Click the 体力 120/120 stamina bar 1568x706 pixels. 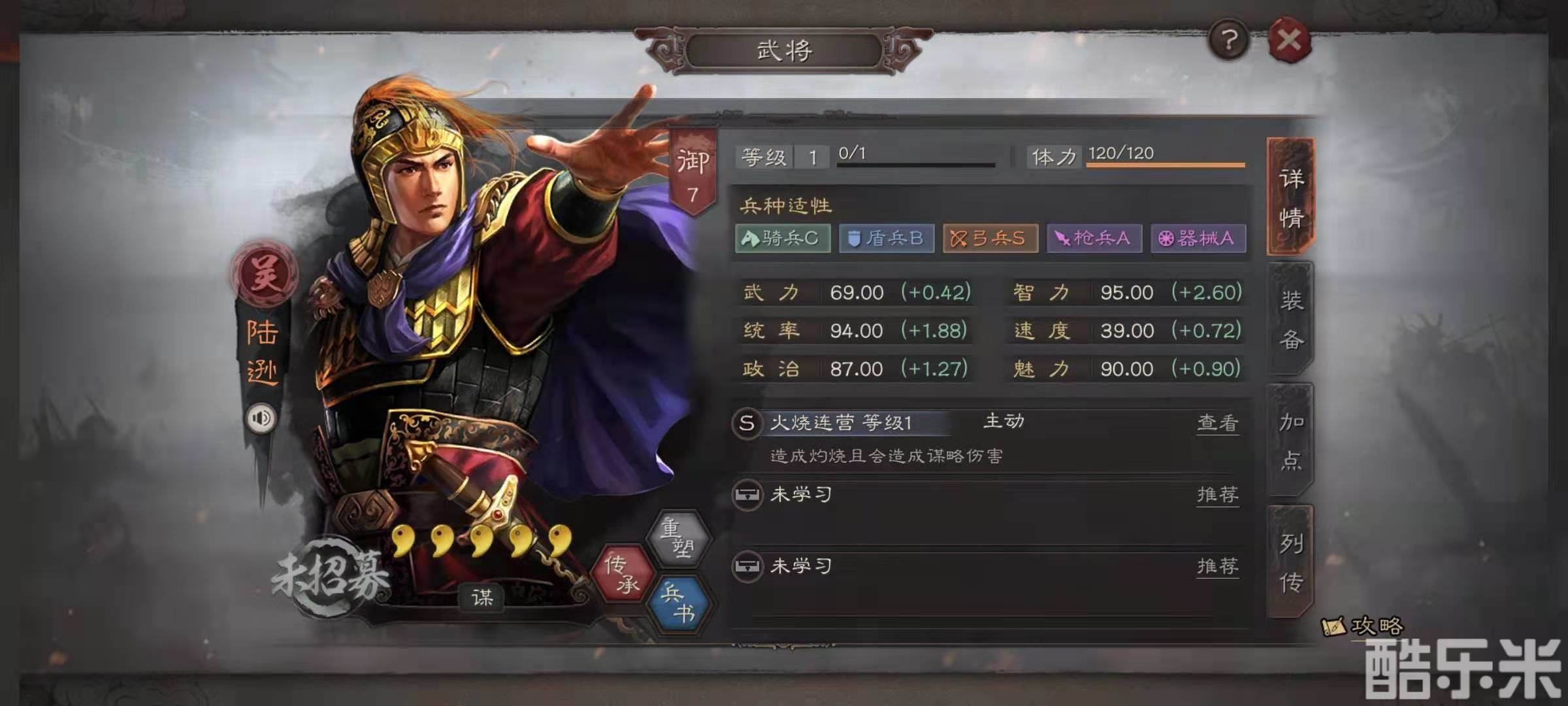tap(1137, 156)
